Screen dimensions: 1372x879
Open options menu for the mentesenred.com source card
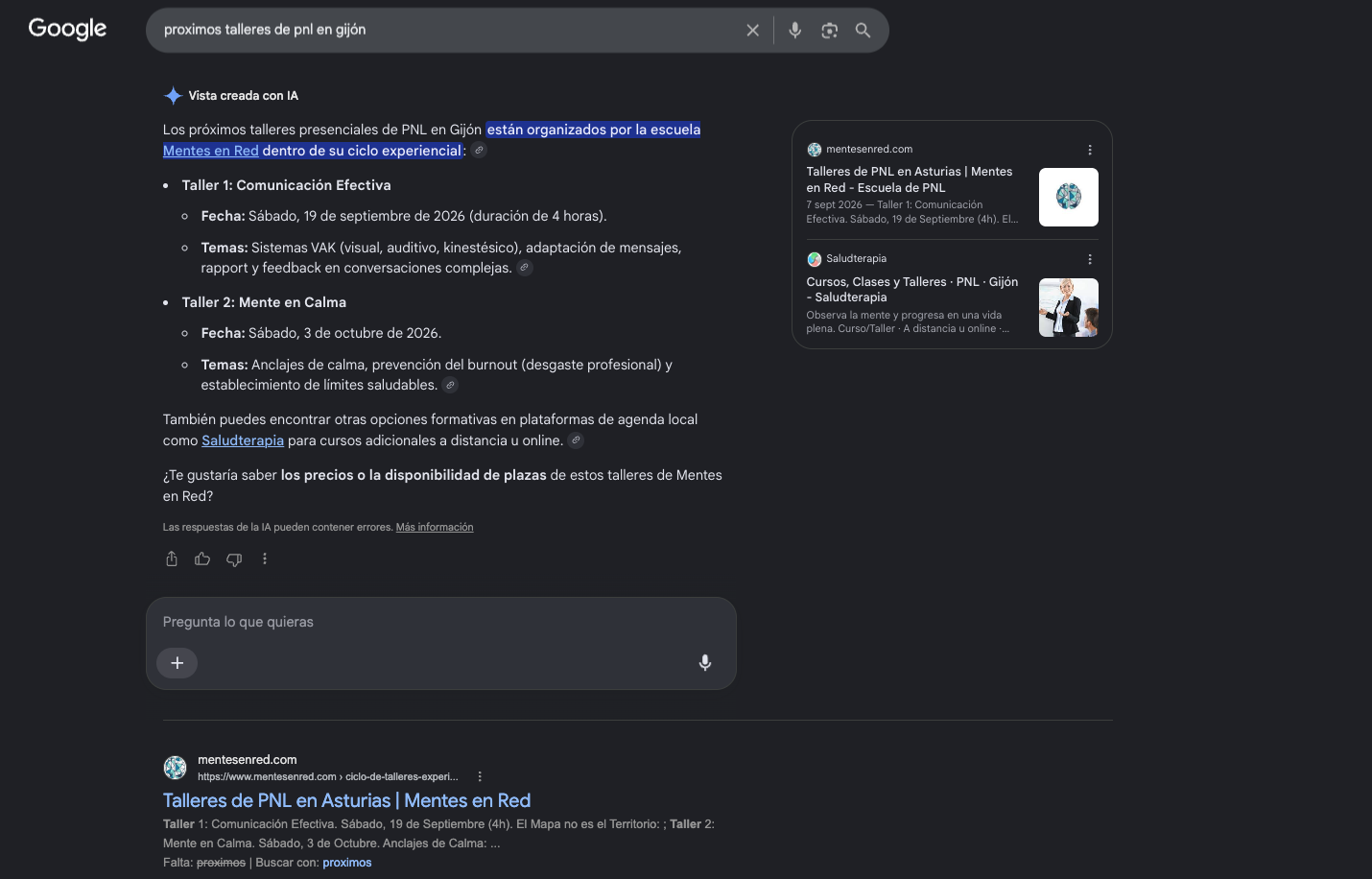1090,150
